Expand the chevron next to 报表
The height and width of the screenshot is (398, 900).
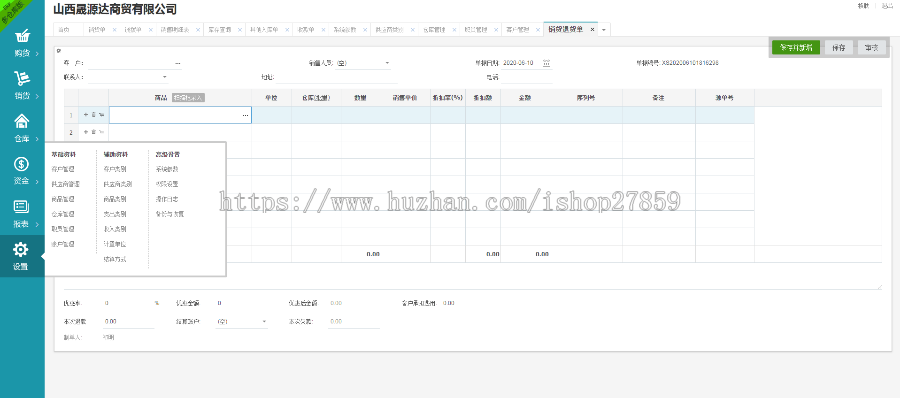coord(37,224)
